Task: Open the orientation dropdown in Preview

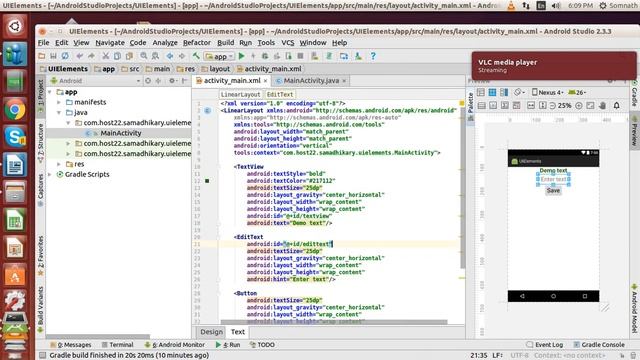Action: (x=520, y=92)
